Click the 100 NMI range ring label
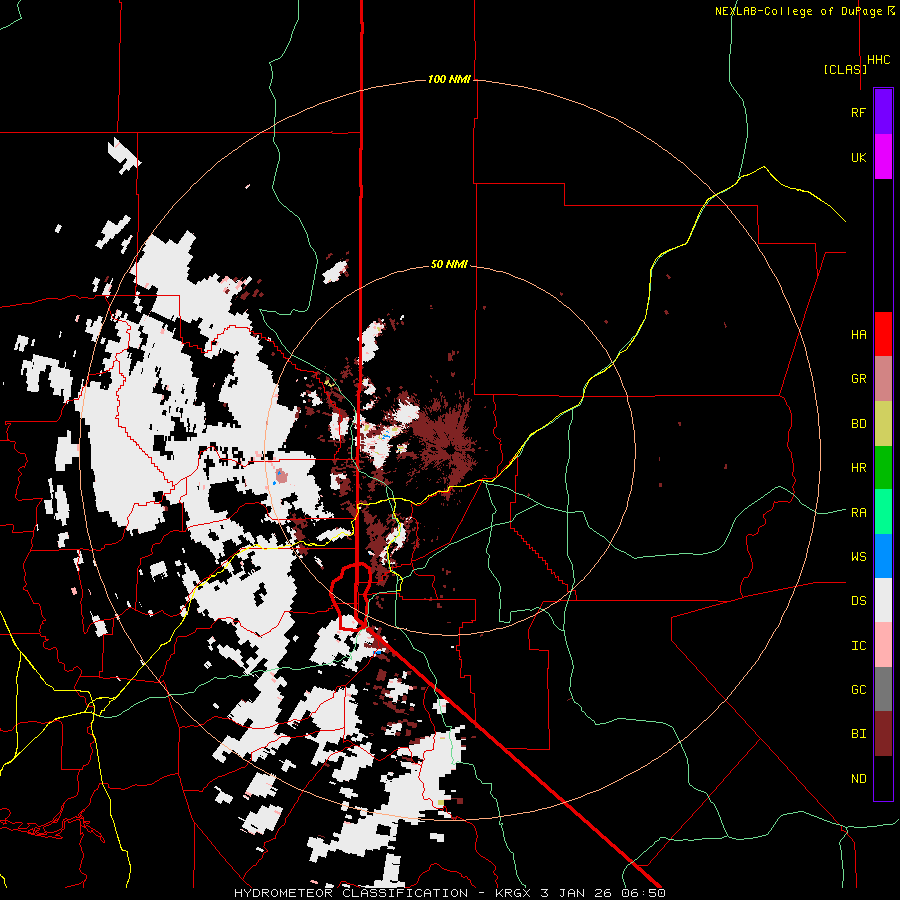 [x=449, y=79]
